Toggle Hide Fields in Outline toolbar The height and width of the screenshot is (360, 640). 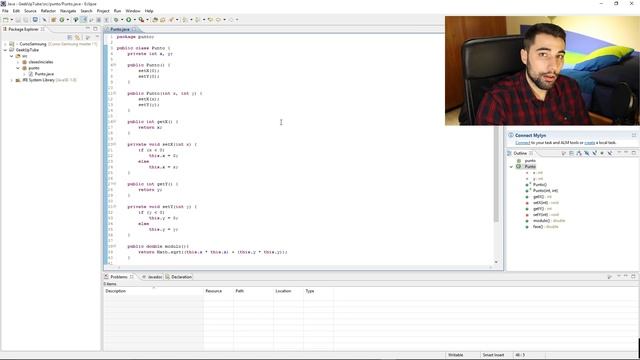coord(587,153)
